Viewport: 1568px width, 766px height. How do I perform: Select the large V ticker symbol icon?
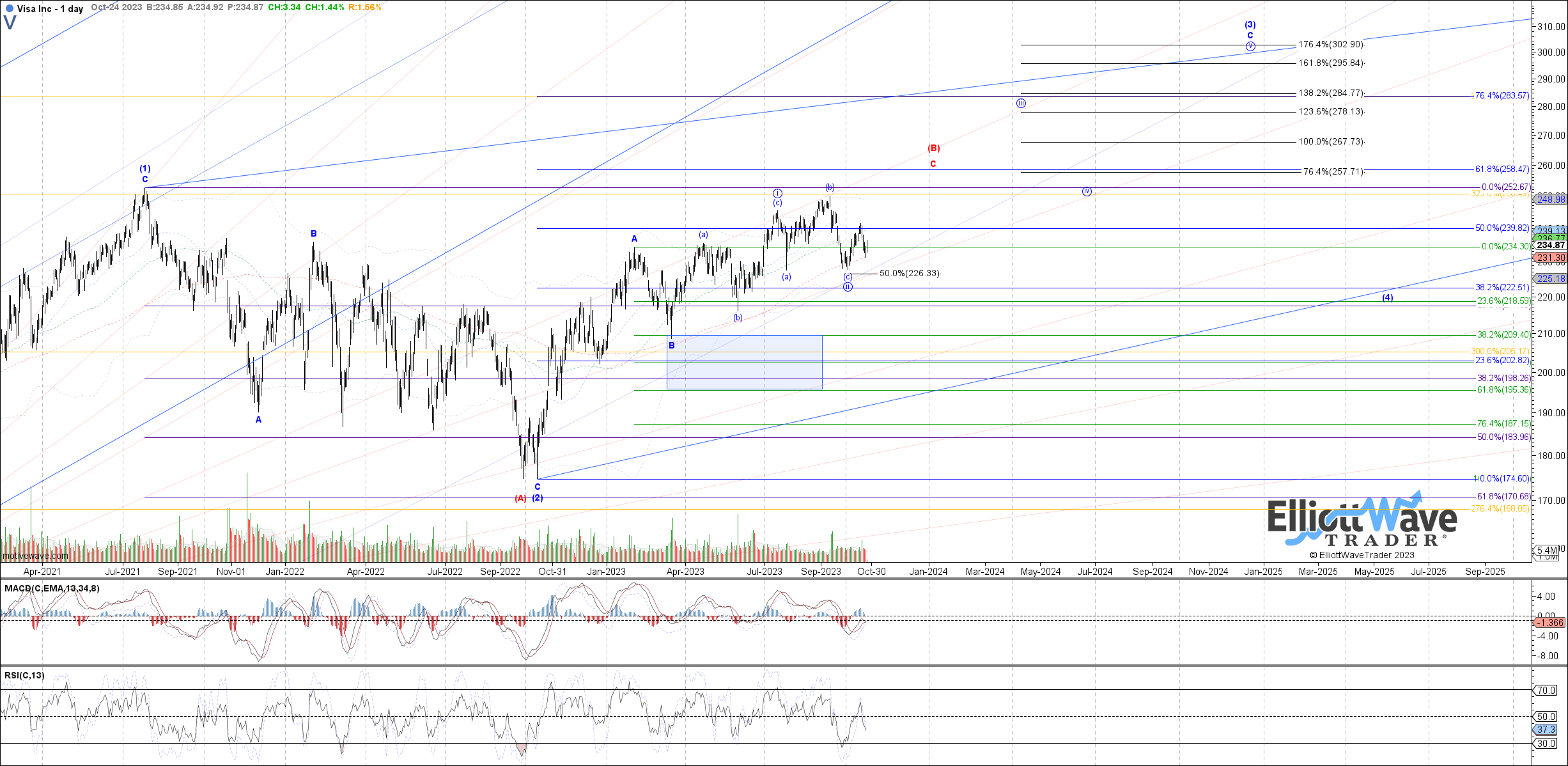(x=10, y=22)
